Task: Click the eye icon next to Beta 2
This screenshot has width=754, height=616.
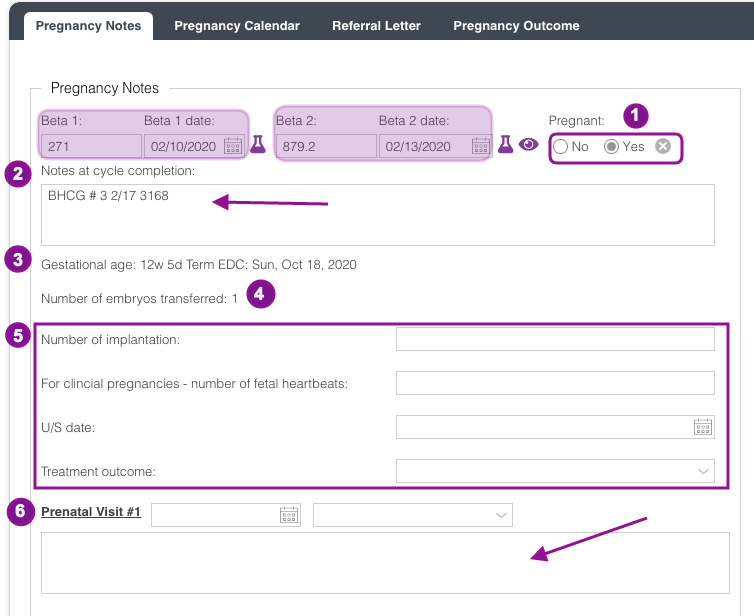Action: [x=529, y=145]
